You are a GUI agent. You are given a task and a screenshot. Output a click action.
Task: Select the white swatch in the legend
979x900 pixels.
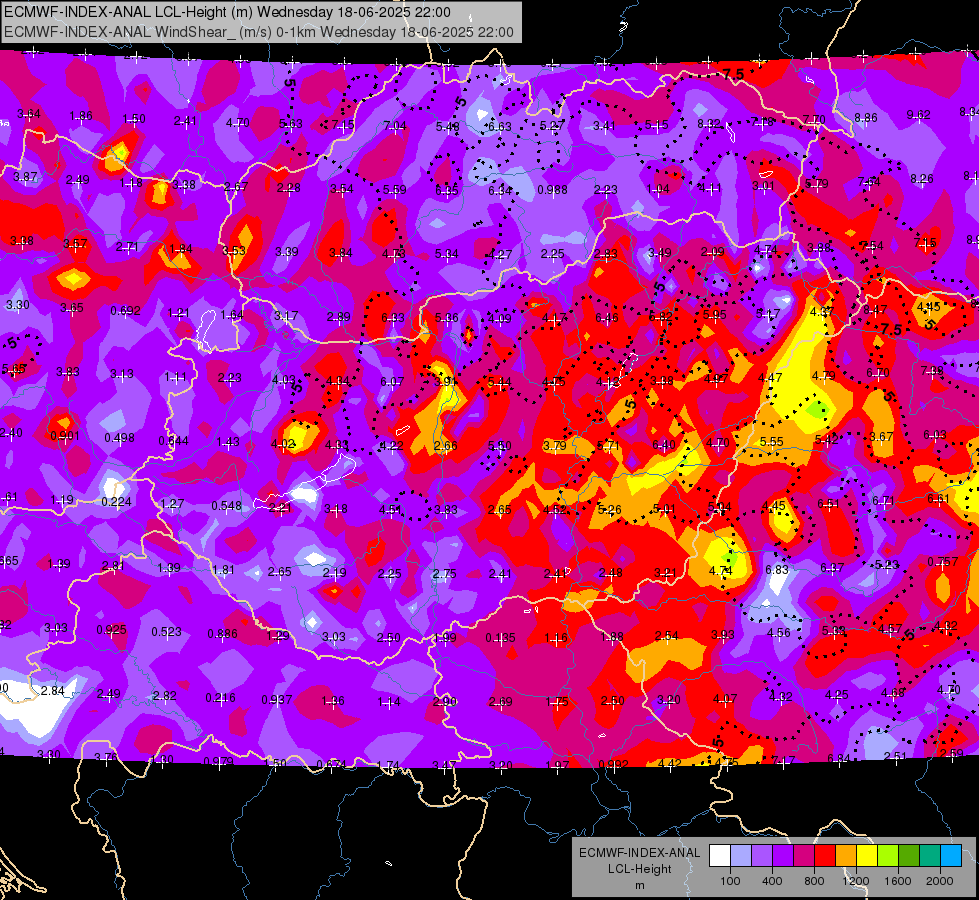(x=720, y=856)
